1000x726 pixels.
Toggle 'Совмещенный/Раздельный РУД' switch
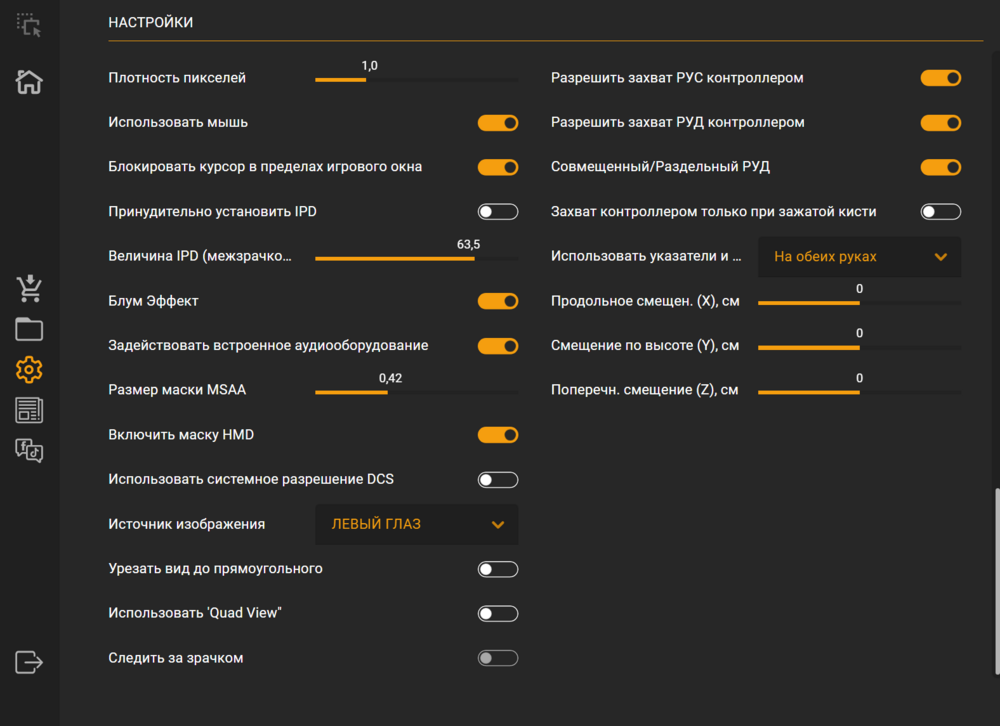coord(940,167)
